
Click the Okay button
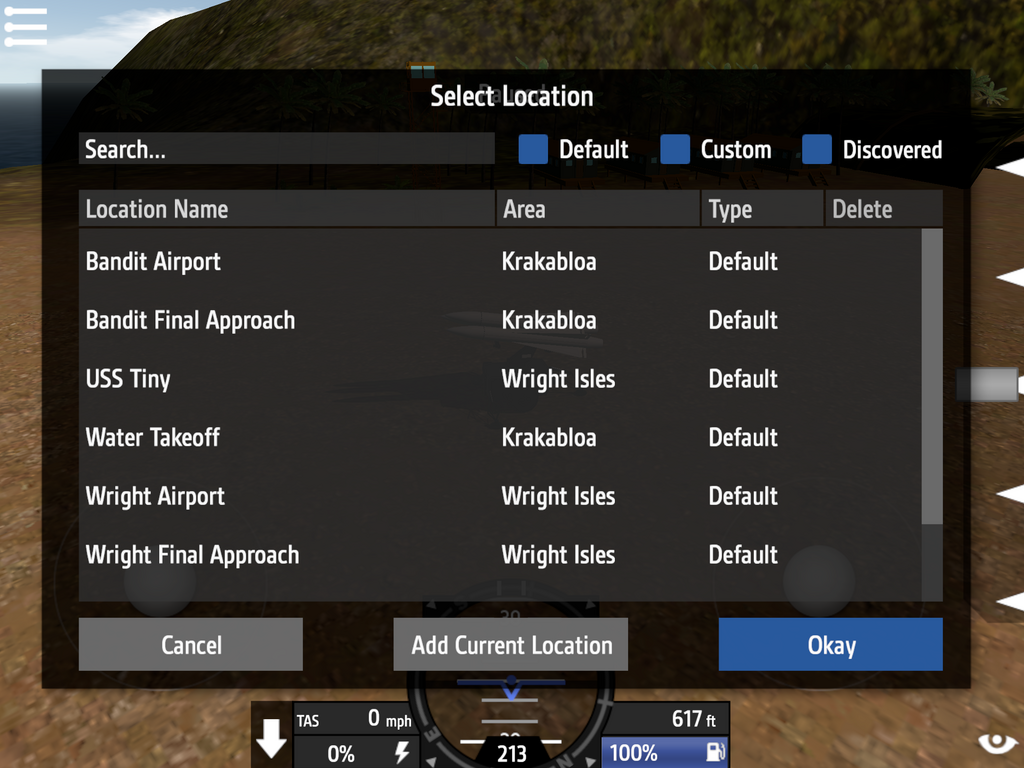coord(830,645)
